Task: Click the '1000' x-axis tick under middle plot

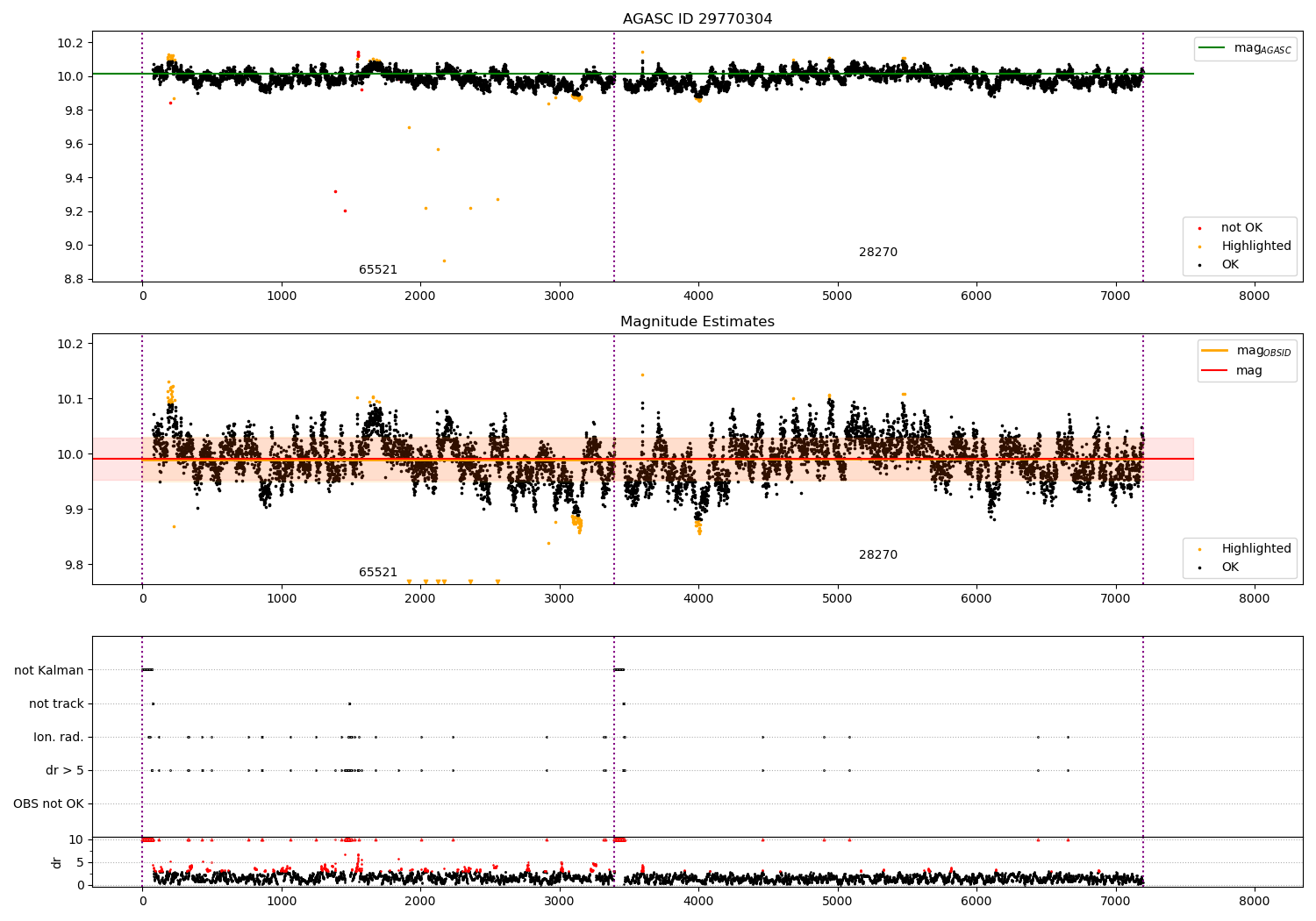Action: click(282, 599)
